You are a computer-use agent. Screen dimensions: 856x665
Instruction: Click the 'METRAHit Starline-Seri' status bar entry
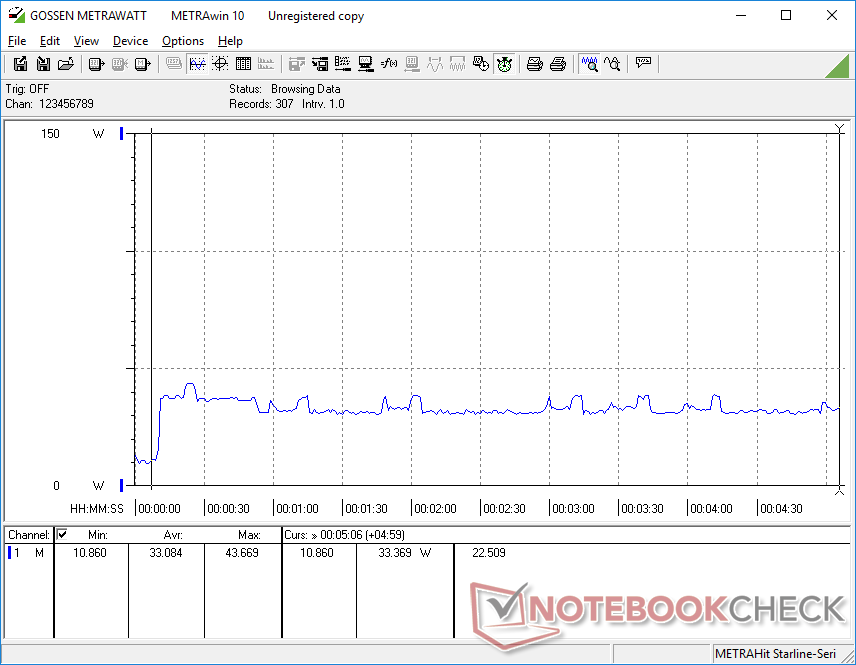pyautogui.click(x=775, y=654)
